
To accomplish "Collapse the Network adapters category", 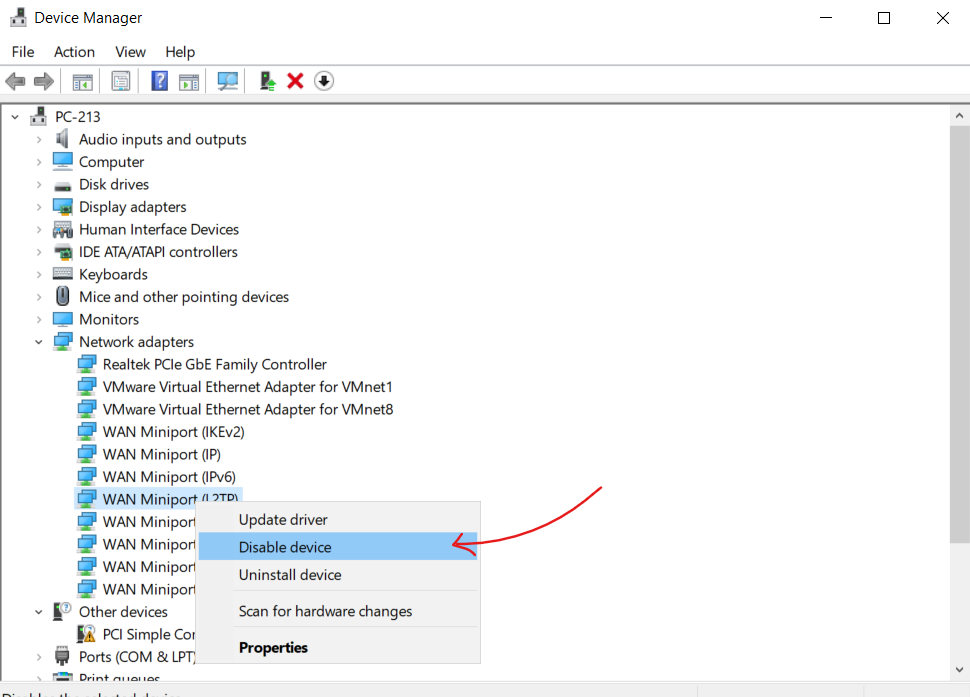I will click(x=40, y=342).
